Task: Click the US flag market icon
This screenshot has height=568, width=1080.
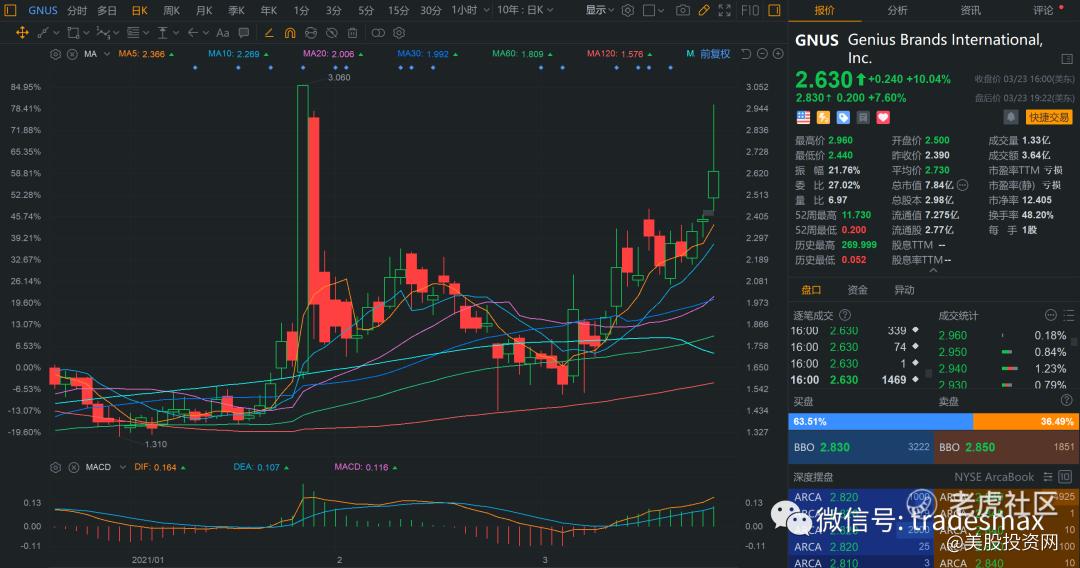Action: click(x=803, y=118)
